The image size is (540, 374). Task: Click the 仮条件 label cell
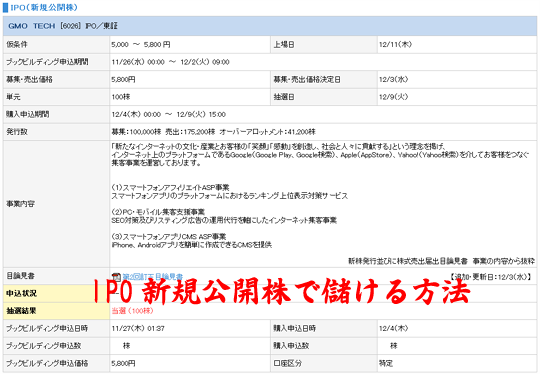point(56,44)
